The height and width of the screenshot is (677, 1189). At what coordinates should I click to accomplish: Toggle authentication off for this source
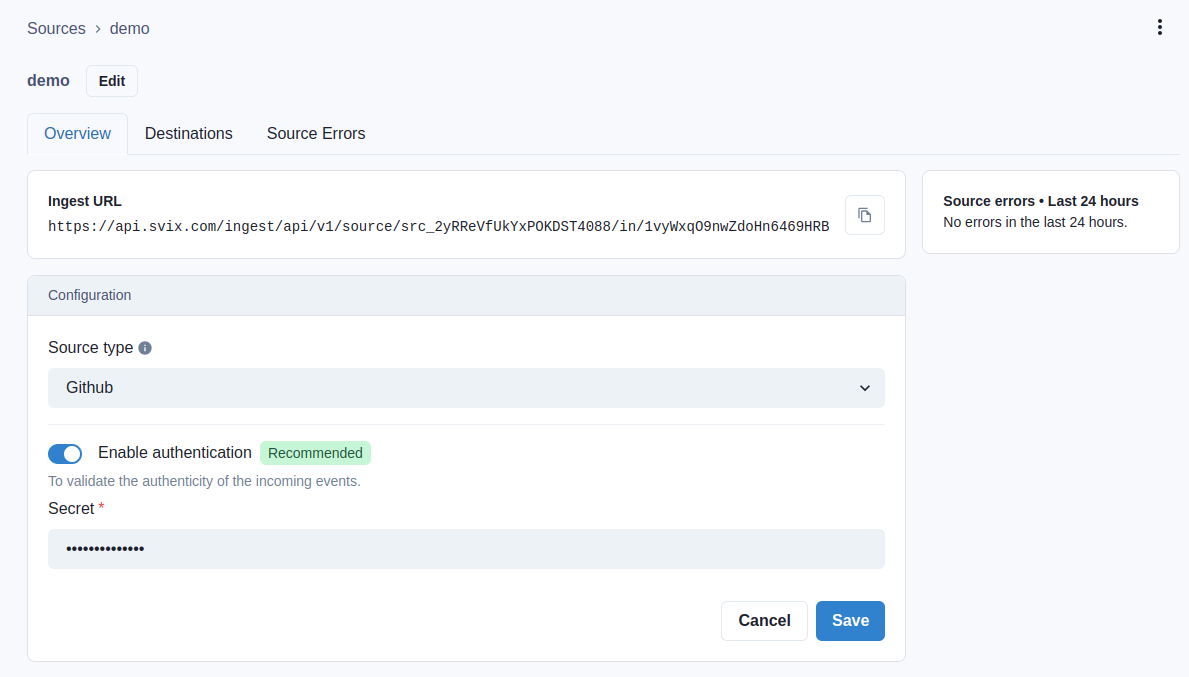(x=65, y=453)
